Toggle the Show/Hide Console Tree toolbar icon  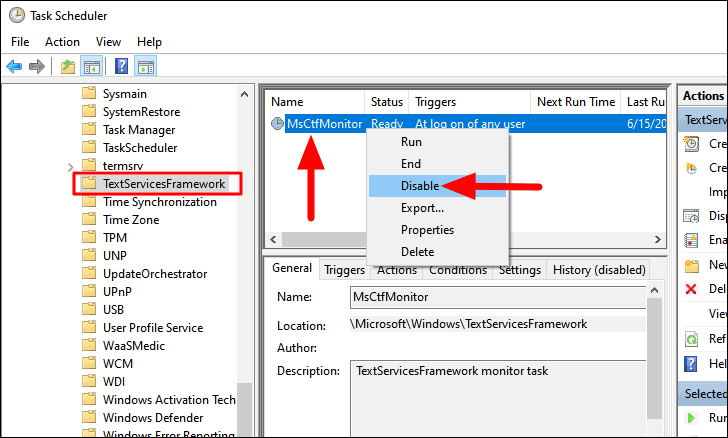pos(91,66)
